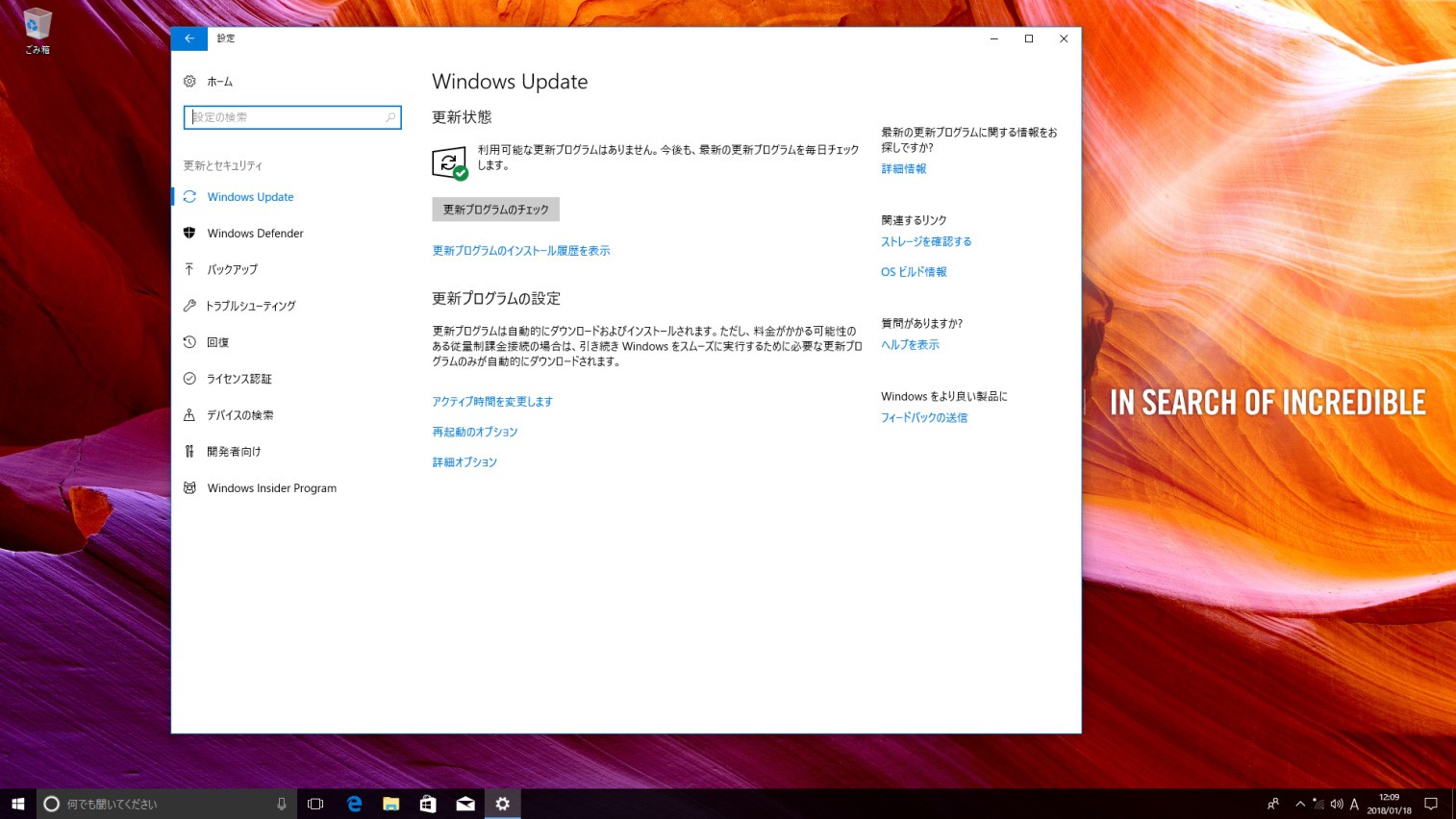This screenshot has height=819, width=1456.
Task: Open the 回復 settings page
Action: coord(287,342)
